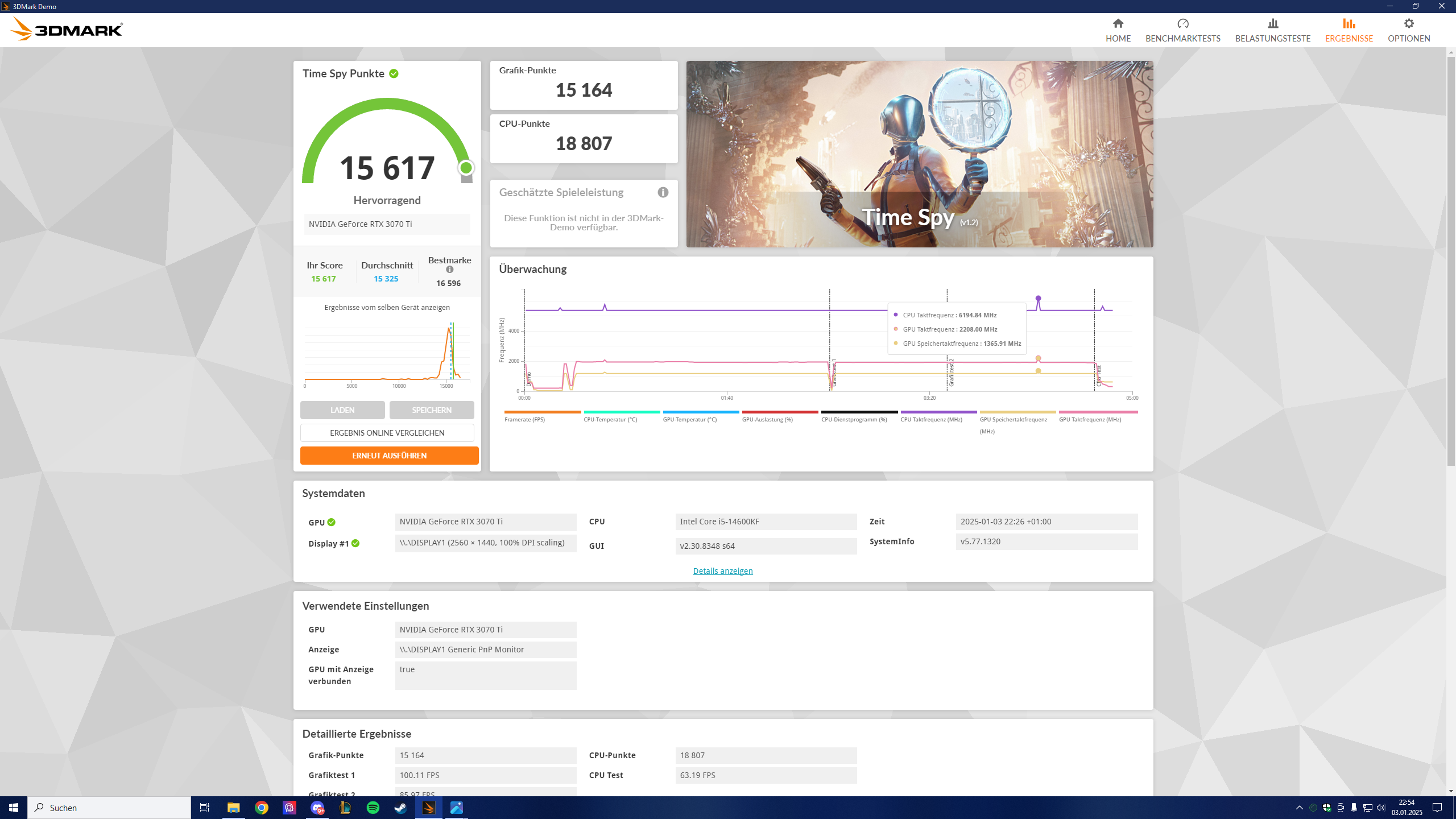Click the Home icon in navigation
This screenshot has width=1456, height=819.
click(x=1118, y=24)
